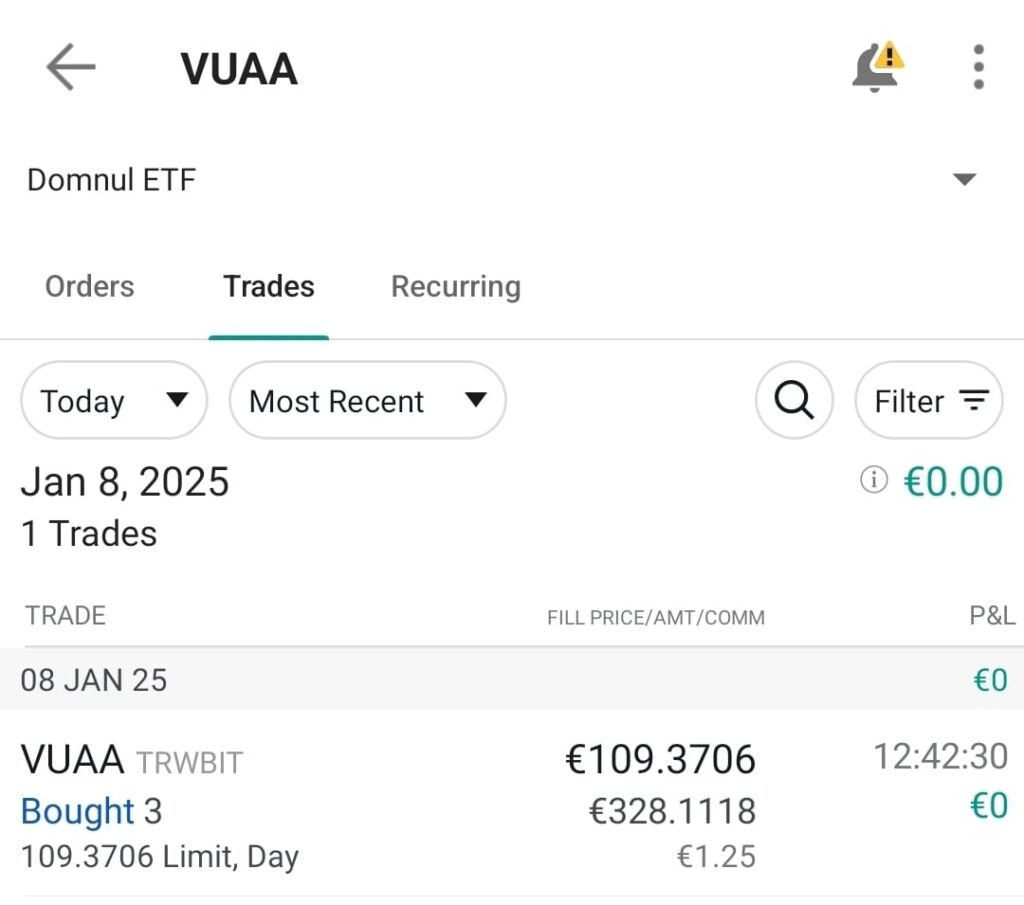Image resolution: width=1024 pixels, height=905 pixels.
Task: Switch to the Recurring tab
Action: pos(455,287)
